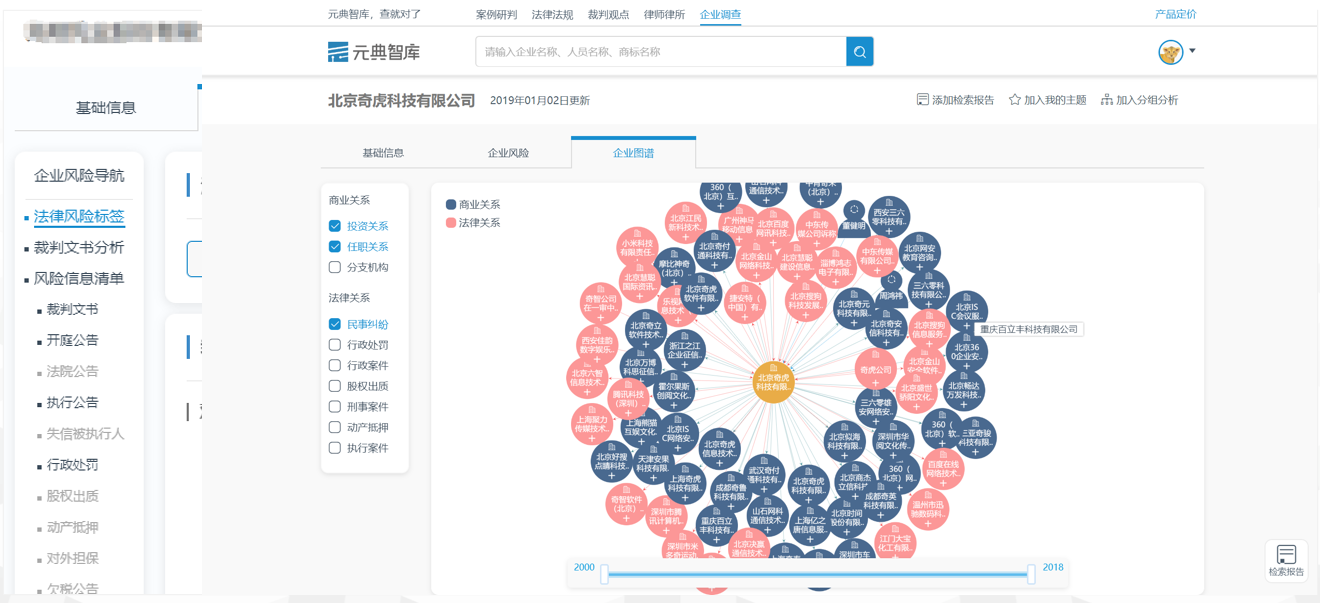Open 裁判文书分析 in the background risk navigation
1320x603 pixels.
tap(79, 248)
